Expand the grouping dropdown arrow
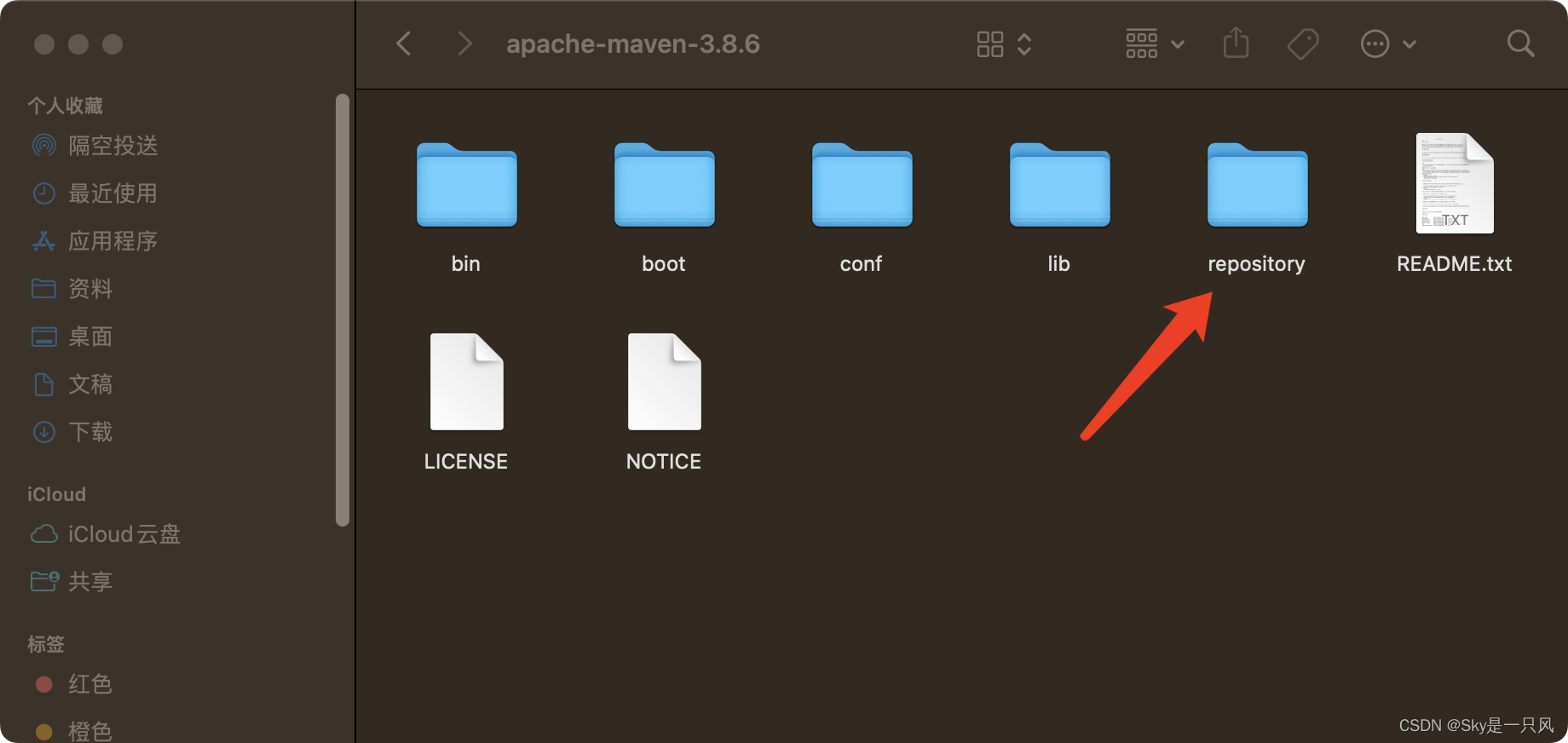1568x743 pixels. click(1178, 44)
